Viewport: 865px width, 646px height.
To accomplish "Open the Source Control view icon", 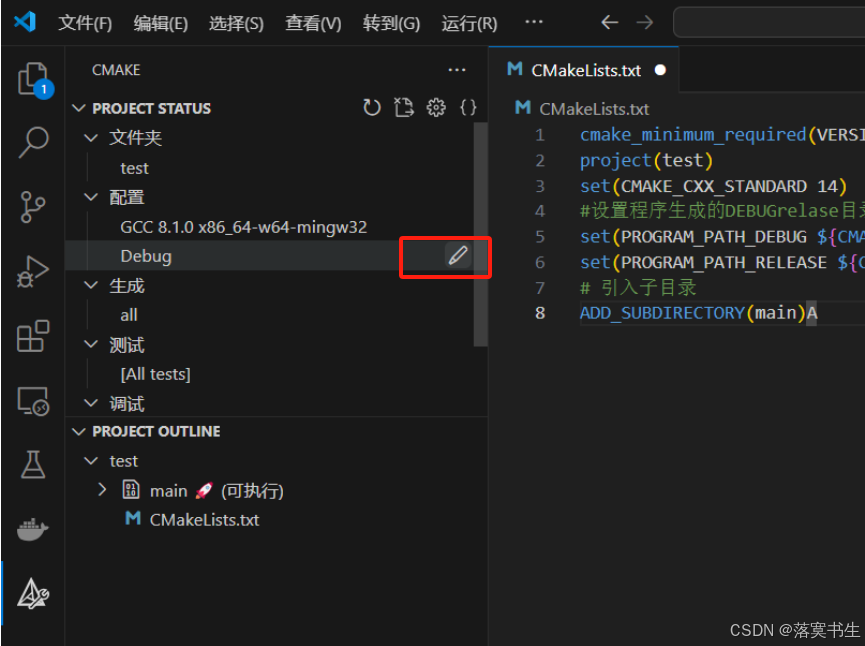I will 33,207.
